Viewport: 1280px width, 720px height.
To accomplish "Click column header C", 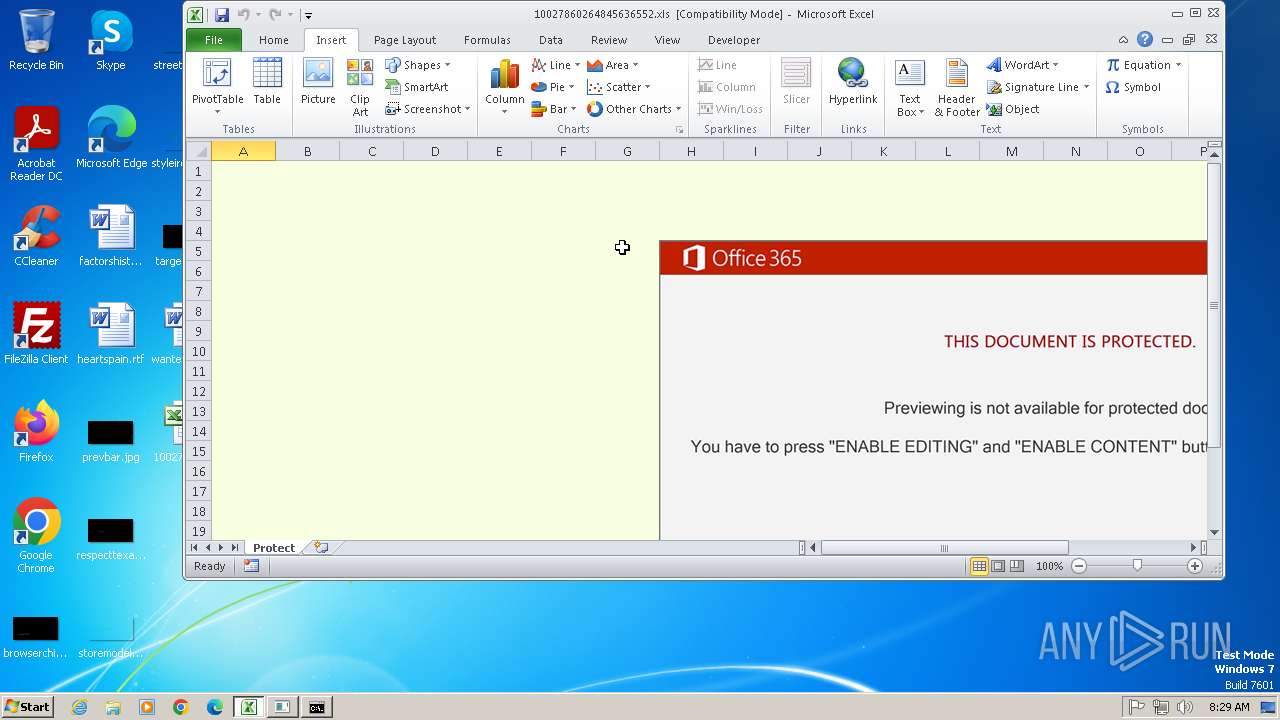I will (372, 151).
